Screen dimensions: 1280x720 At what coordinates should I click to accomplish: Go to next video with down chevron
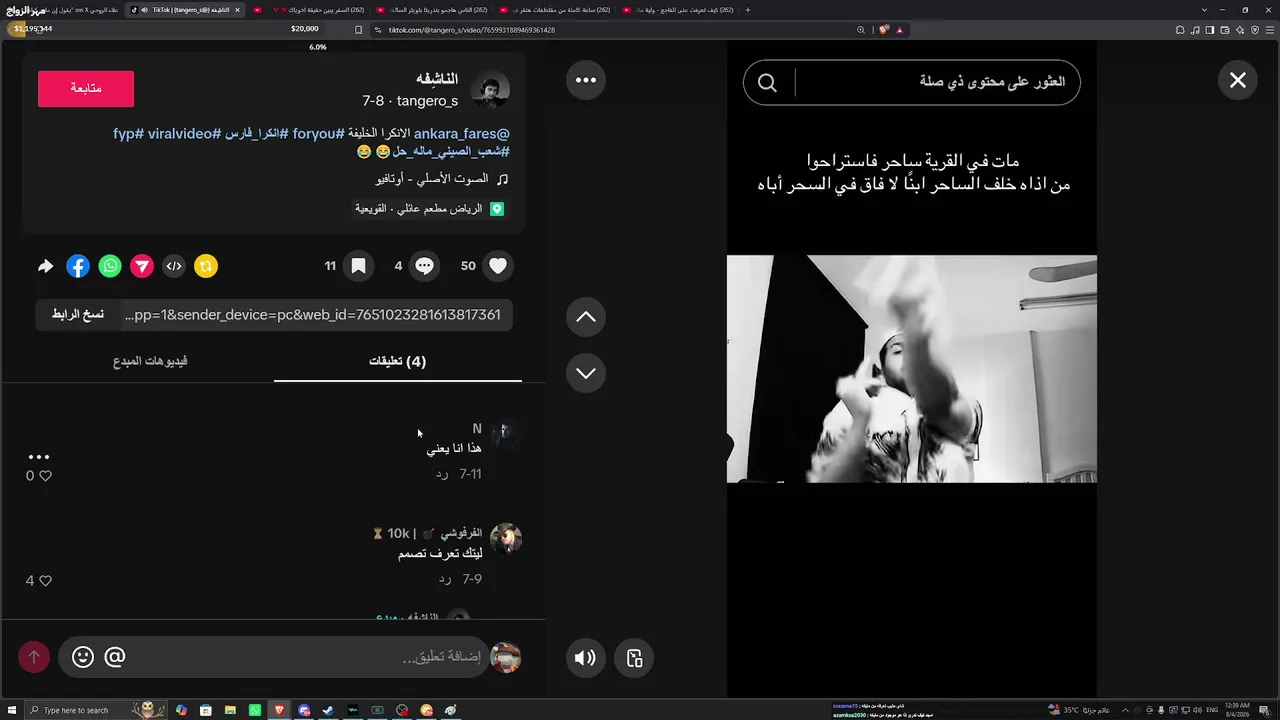coord(586,373)
